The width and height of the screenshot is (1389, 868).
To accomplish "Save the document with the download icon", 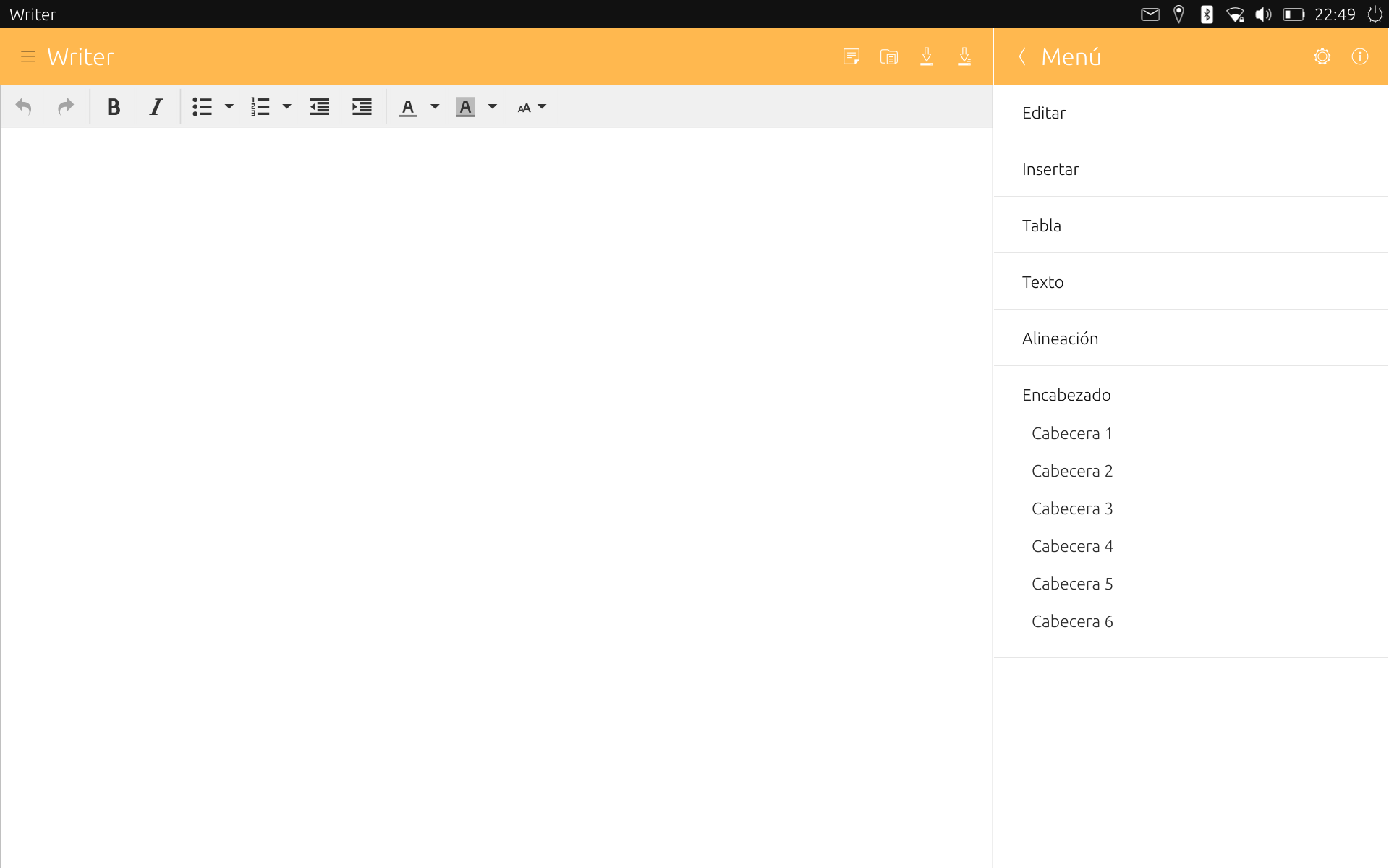I will pos(927,56).
